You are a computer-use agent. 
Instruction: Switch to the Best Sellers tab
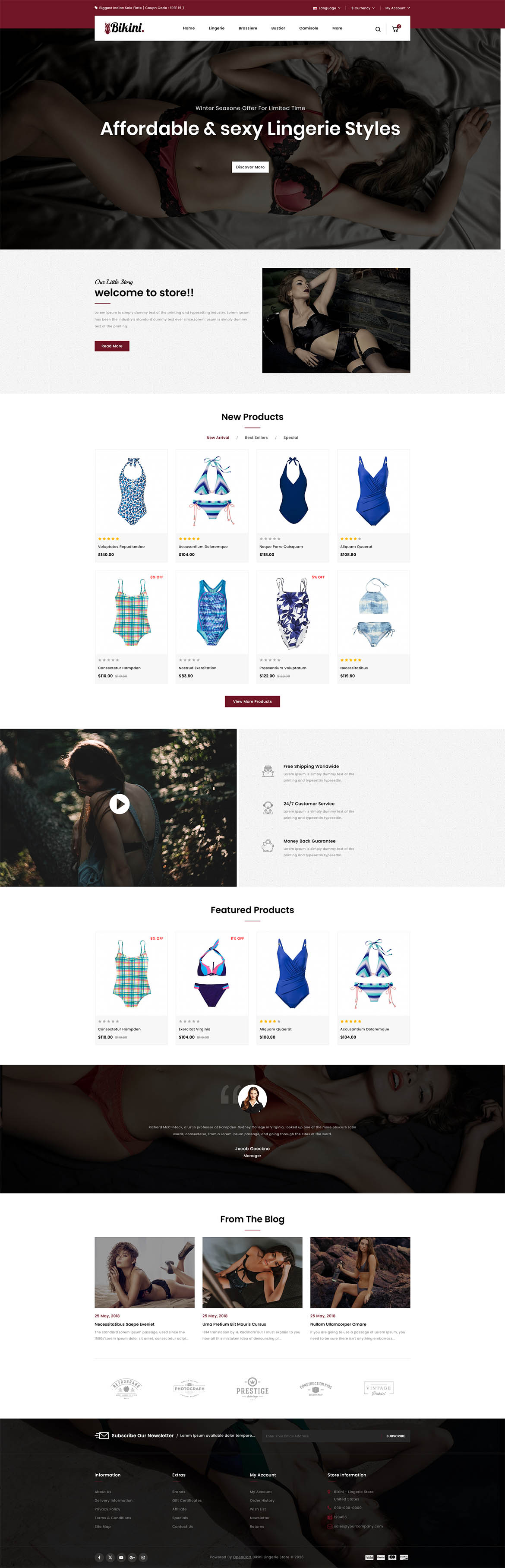pos(256,437)
